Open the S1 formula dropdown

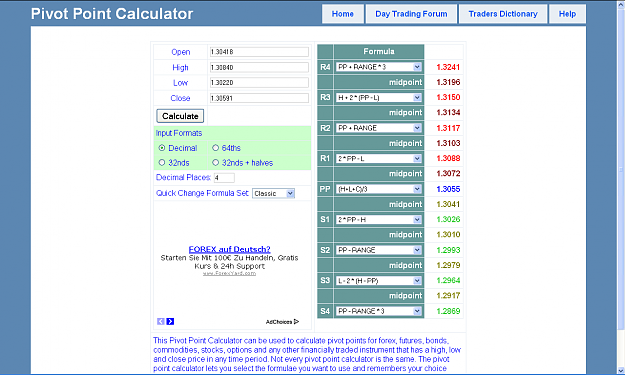pos(379,220)
